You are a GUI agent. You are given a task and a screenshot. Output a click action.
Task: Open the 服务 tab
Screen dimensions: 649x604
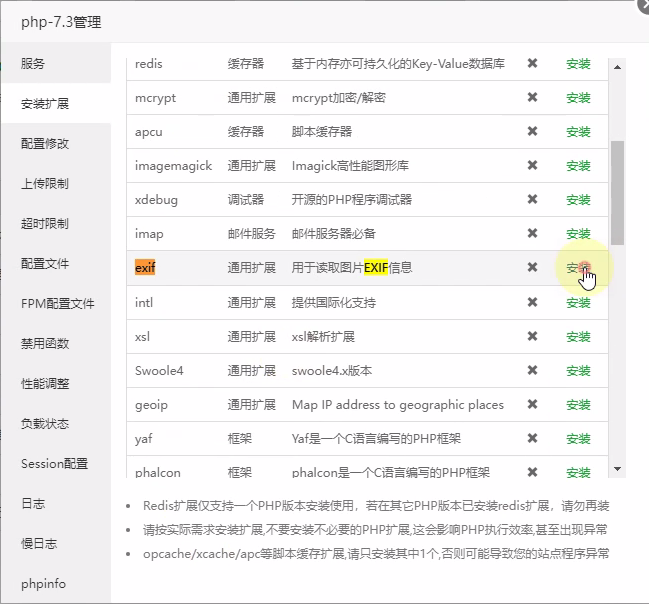(56, 63)
